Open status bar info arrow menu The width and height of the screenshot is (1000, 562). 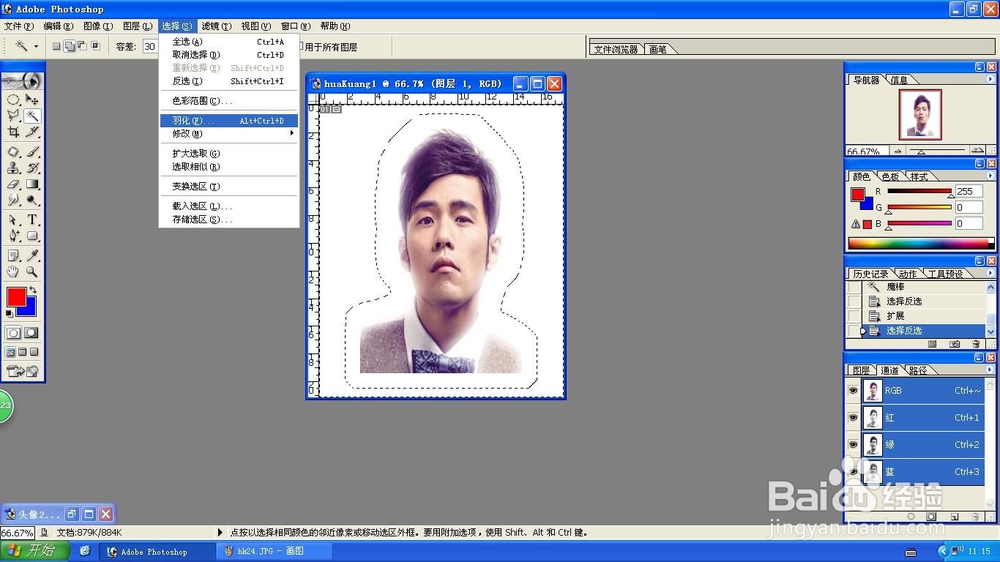(220, 532)
